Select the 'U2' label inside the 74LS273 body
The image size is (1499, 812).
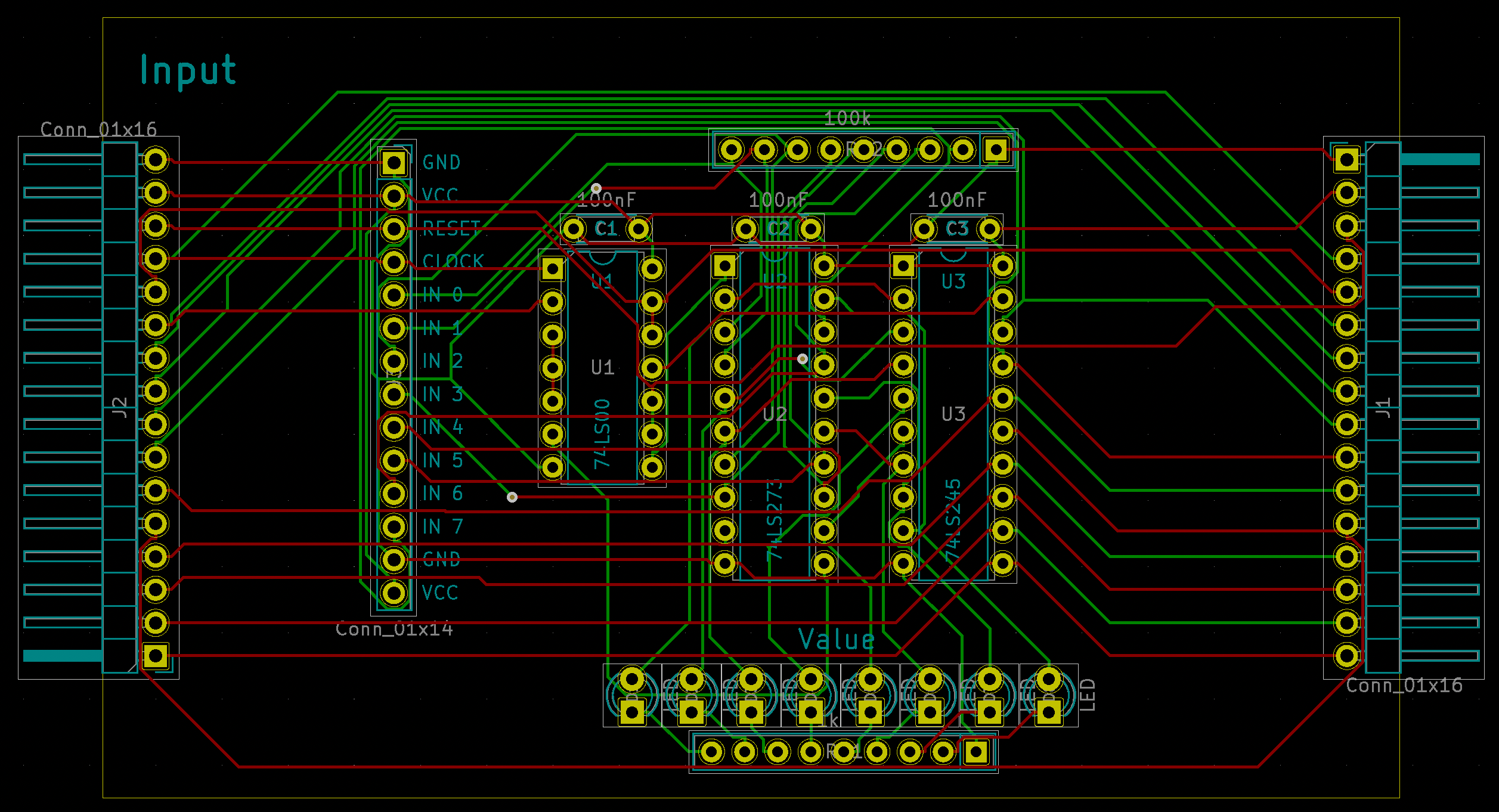click(x=775, y=414)
